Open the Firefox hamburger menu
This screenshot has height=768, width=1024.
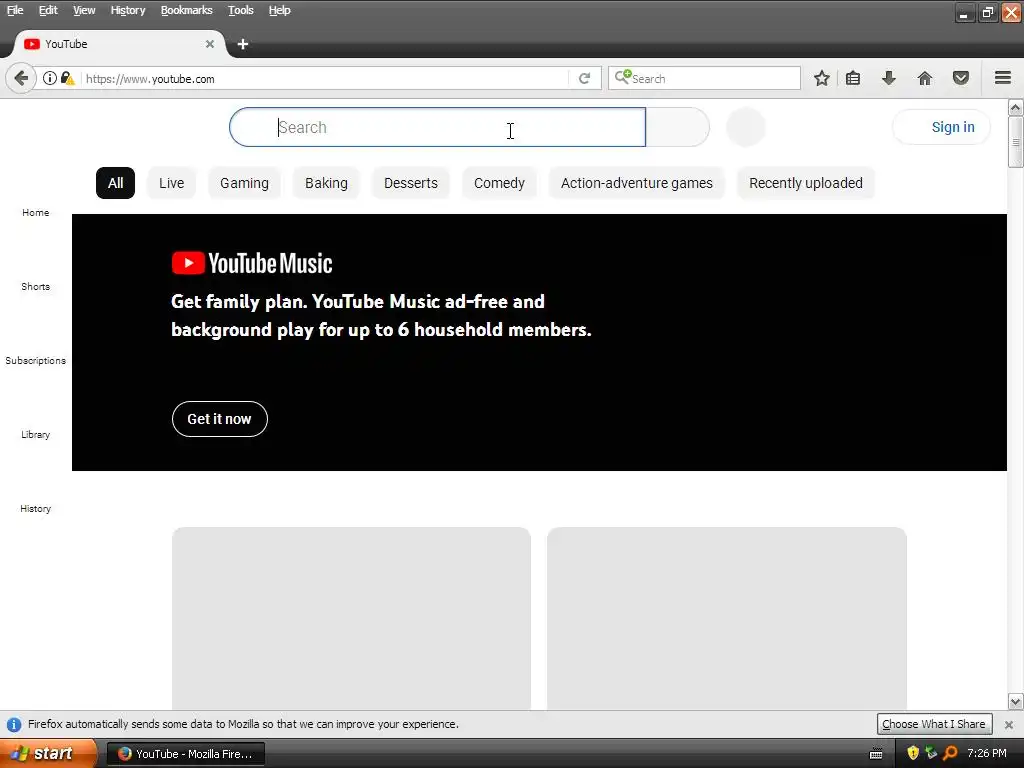[1003, 78]
